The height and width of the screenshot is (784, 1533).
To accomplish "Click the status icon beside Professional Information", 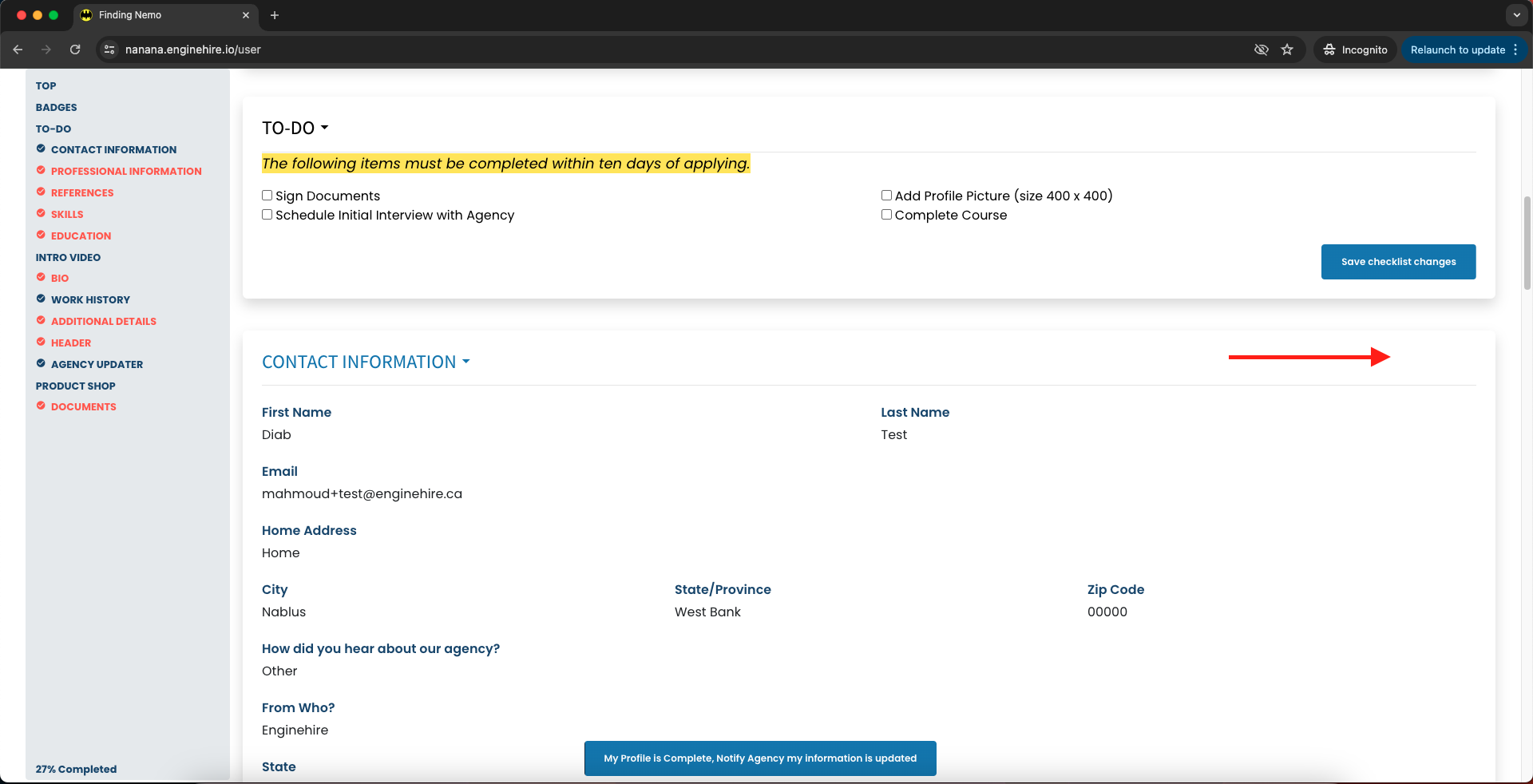I will click(41, 170).
